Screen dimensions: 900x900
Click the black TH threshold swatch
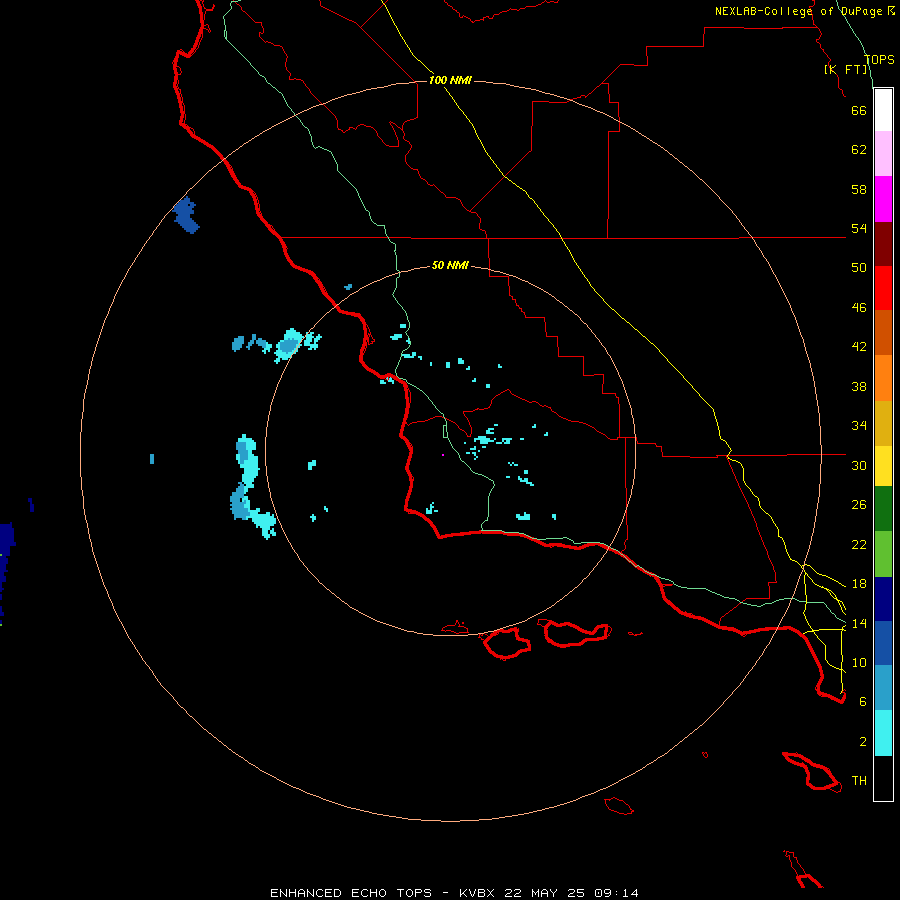(x=883, y=778)
